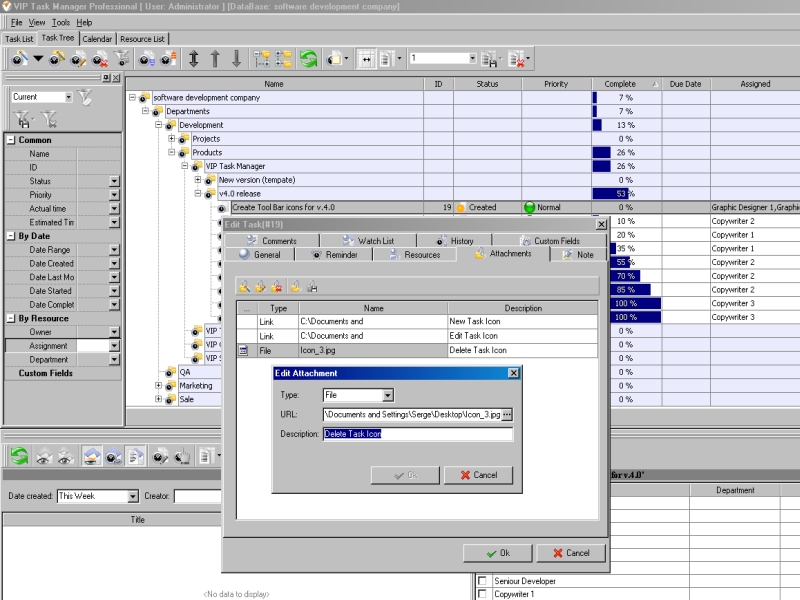Click the 53 % progress bar of v4.0 release
This screenshot has height=600, width=800.
click(x=627, y=194)
